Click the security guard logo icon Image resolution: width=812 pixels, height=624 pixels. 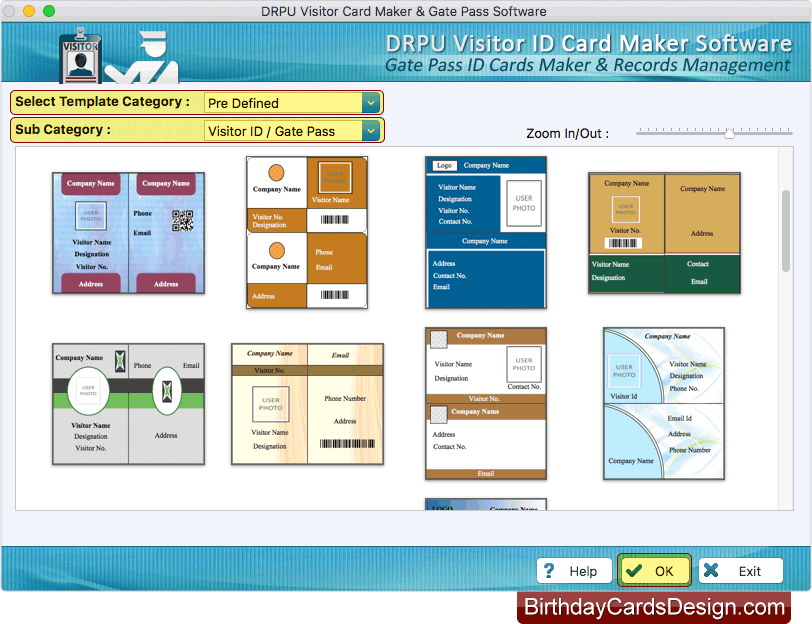142,57
